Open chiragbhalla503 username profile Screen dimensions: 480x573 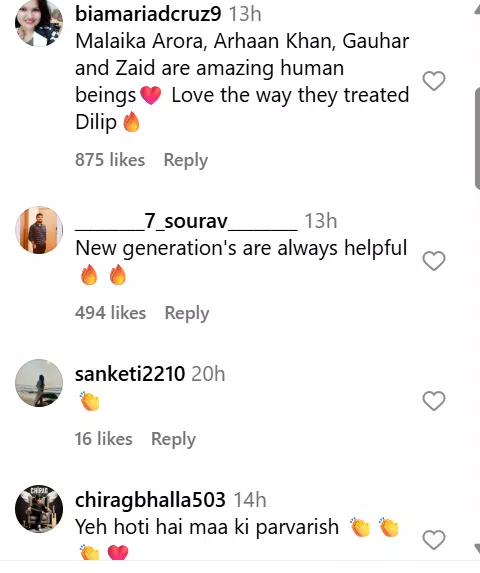pyautogui.click(x=150, y=500)
